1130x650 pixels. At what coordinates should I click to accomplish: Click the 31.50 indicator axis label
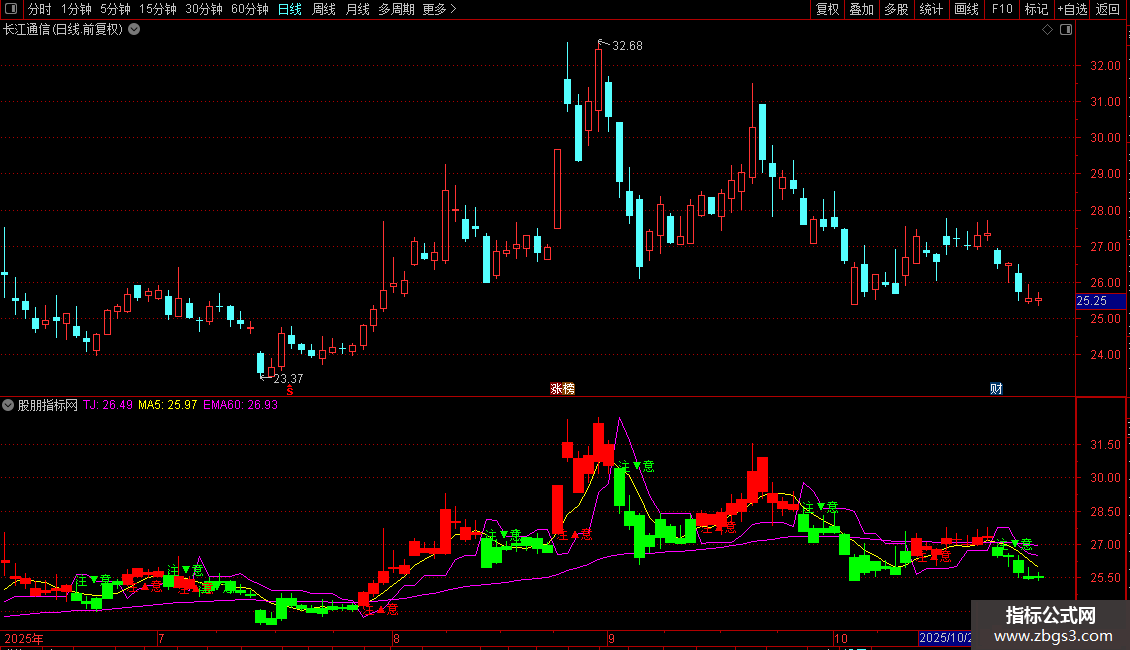pyautogui.click(x=1105, y=445)
